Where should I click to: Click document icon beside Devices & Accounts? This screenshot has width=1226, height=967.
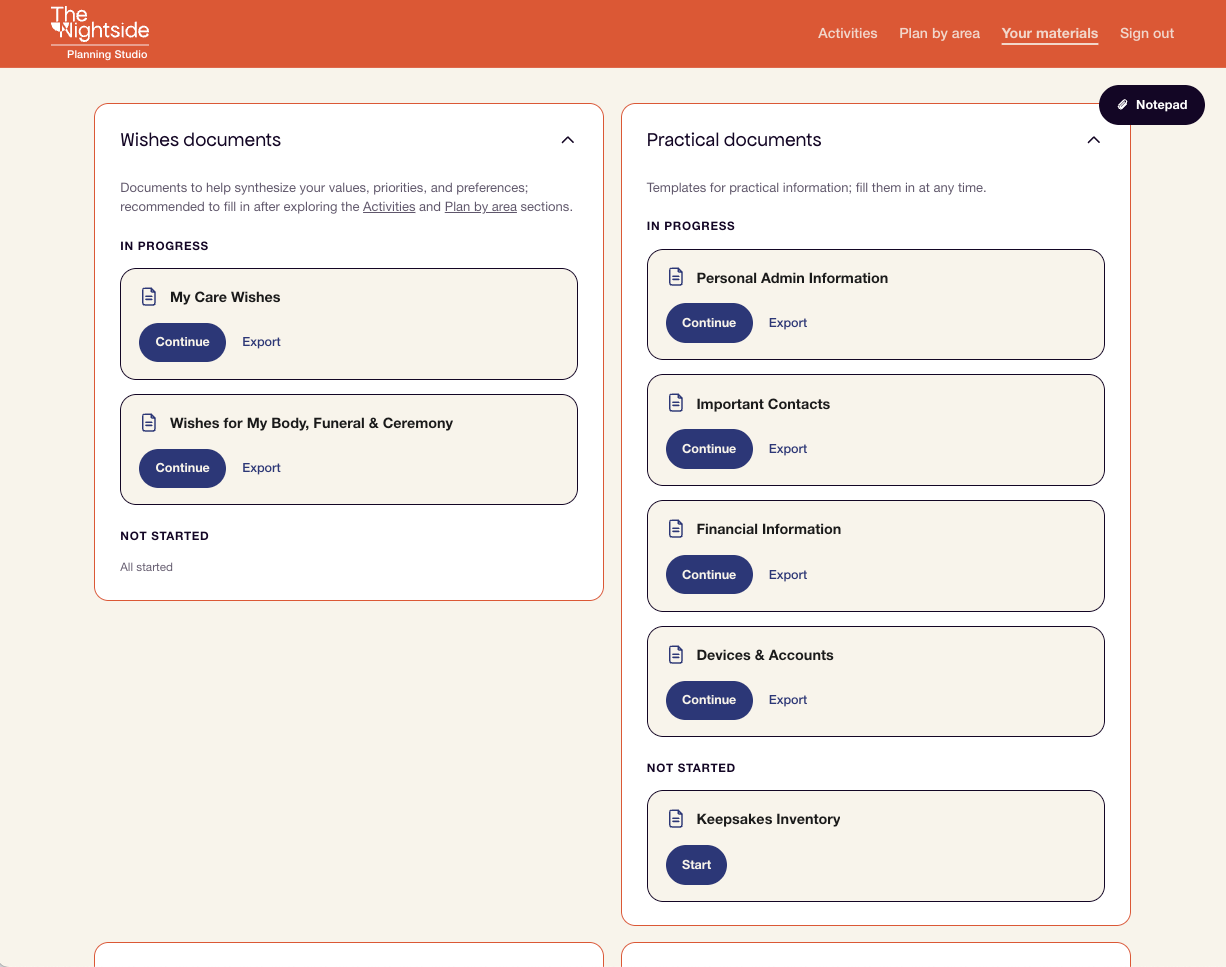pyautogui.click(x=676, y=655)
